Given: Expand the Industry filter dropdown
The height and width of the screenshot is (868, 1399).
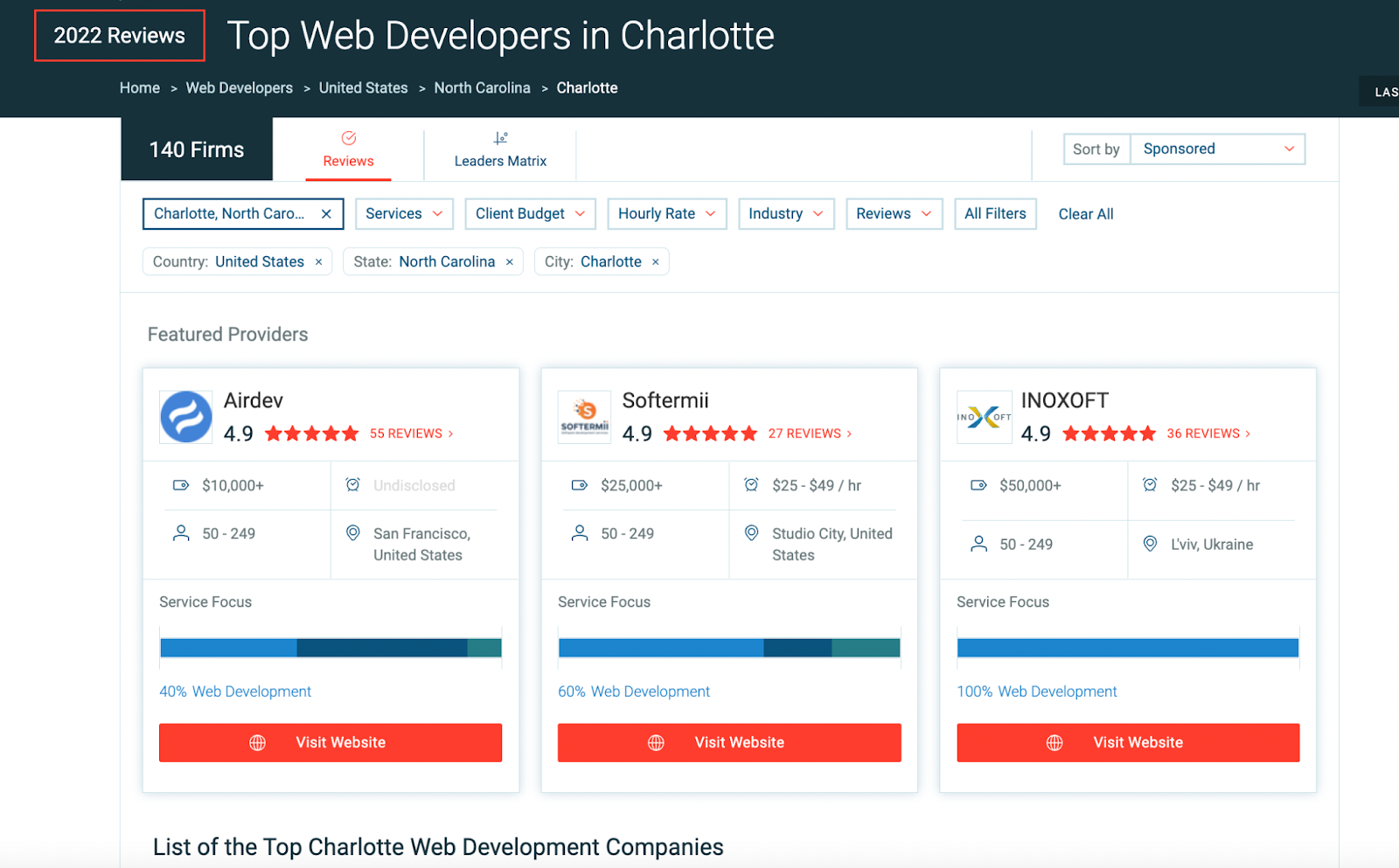Looking at the screenshot, I should tap(786, 214).
